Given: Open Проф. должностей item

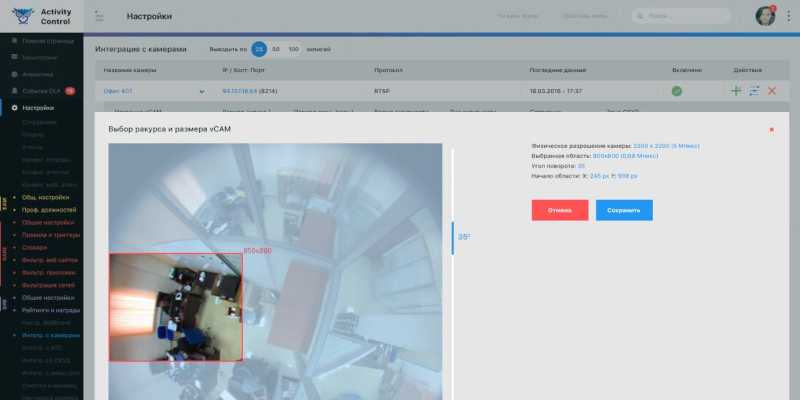Looking at the screenshot, I should pos(49,210).
